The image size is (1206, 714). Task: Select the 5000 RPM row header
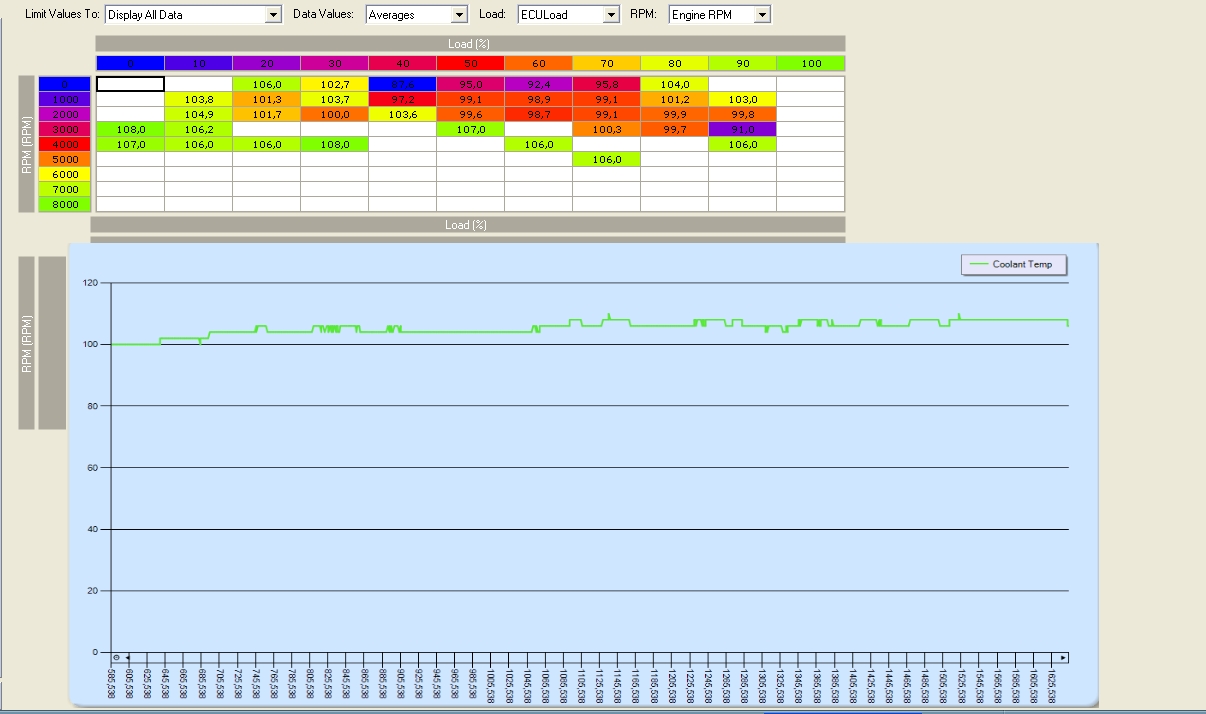click(x=65, y=159)
